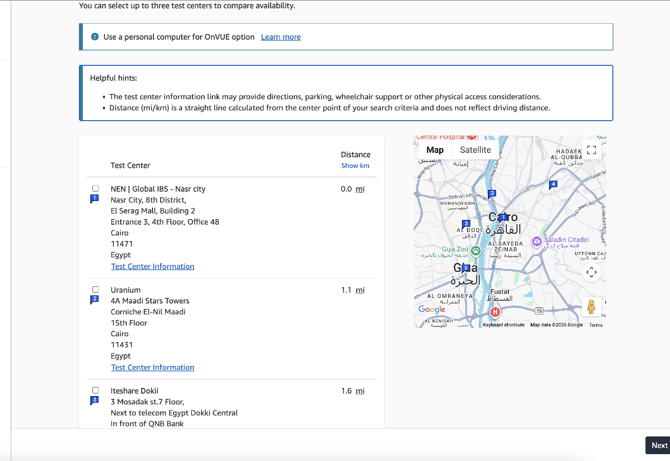This screenshot has width=670, height=461.
Task: Click the Distance column header
Action: tap(355, 155)
